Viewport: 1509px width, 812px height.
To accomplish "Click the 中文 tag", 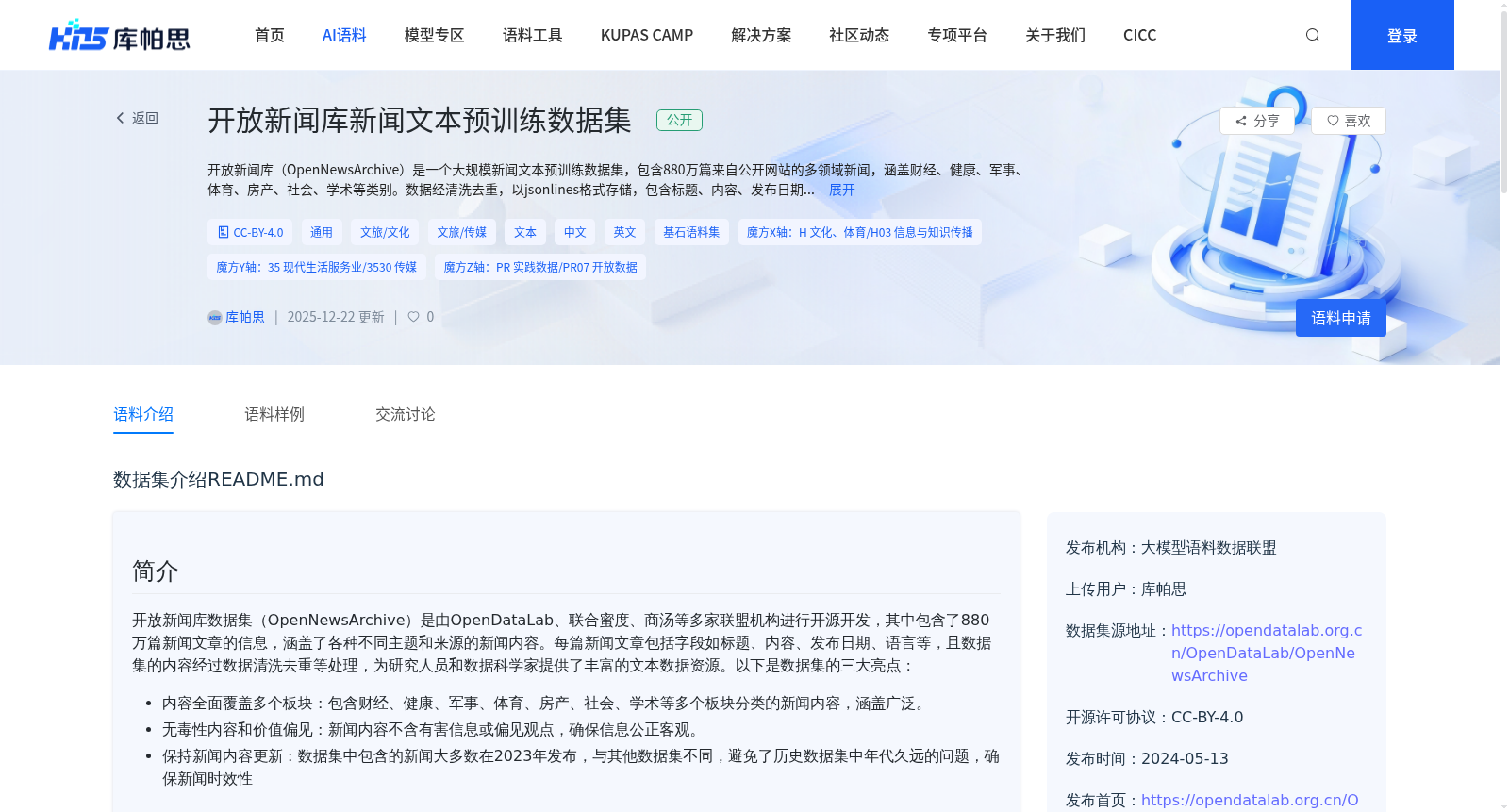I will point(575,232).
